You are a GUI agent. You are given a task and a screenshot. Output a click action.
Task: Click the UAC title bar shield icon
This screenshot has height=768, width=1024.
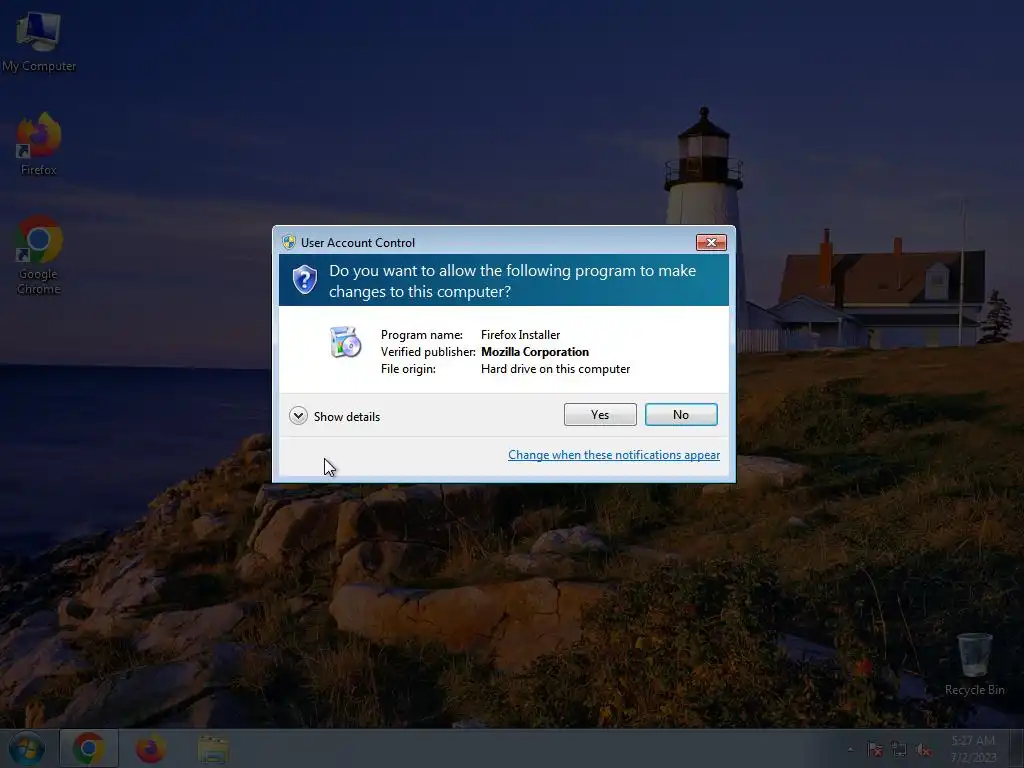(x=289, y=242)
